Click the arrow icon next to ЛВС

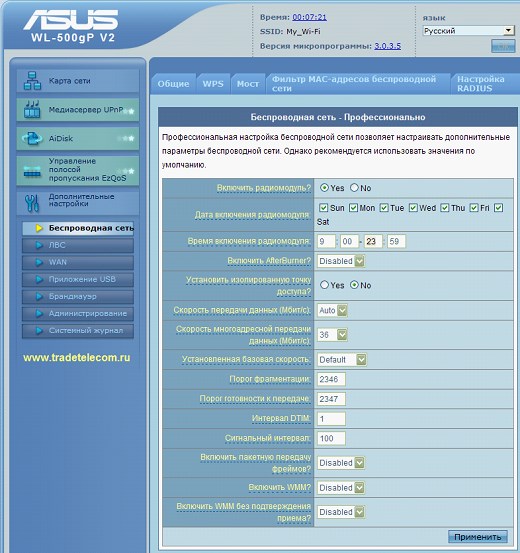(x=39, y=245)
